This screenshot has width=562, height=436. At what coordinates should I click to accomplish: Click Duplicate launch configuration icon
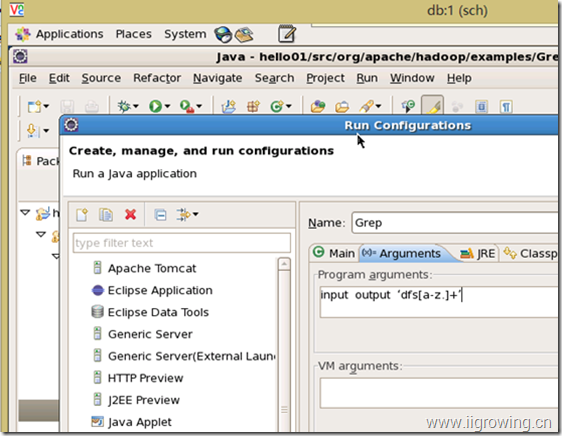click(x=106, y=215)
